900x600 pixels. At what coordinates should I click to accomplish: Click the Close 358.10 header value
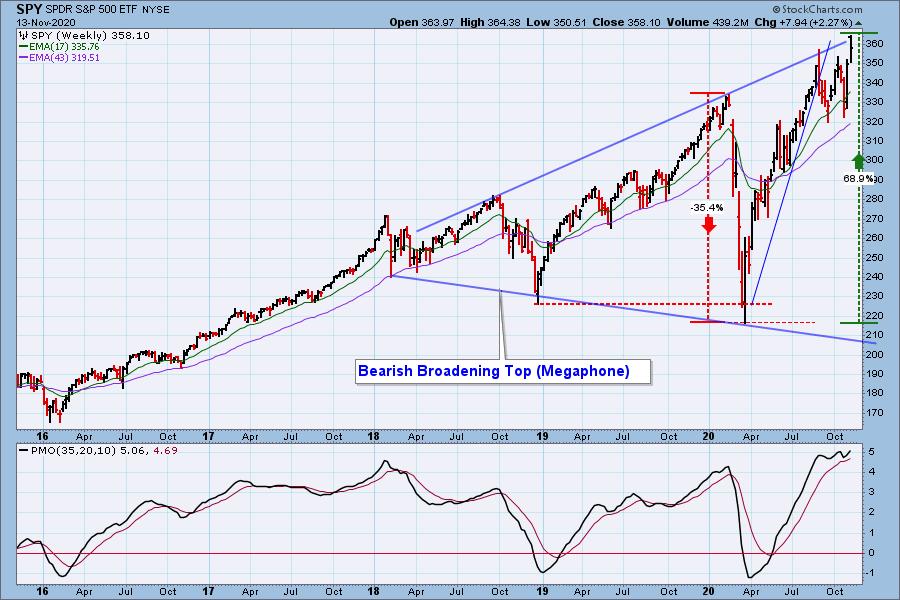pos(626,22)
